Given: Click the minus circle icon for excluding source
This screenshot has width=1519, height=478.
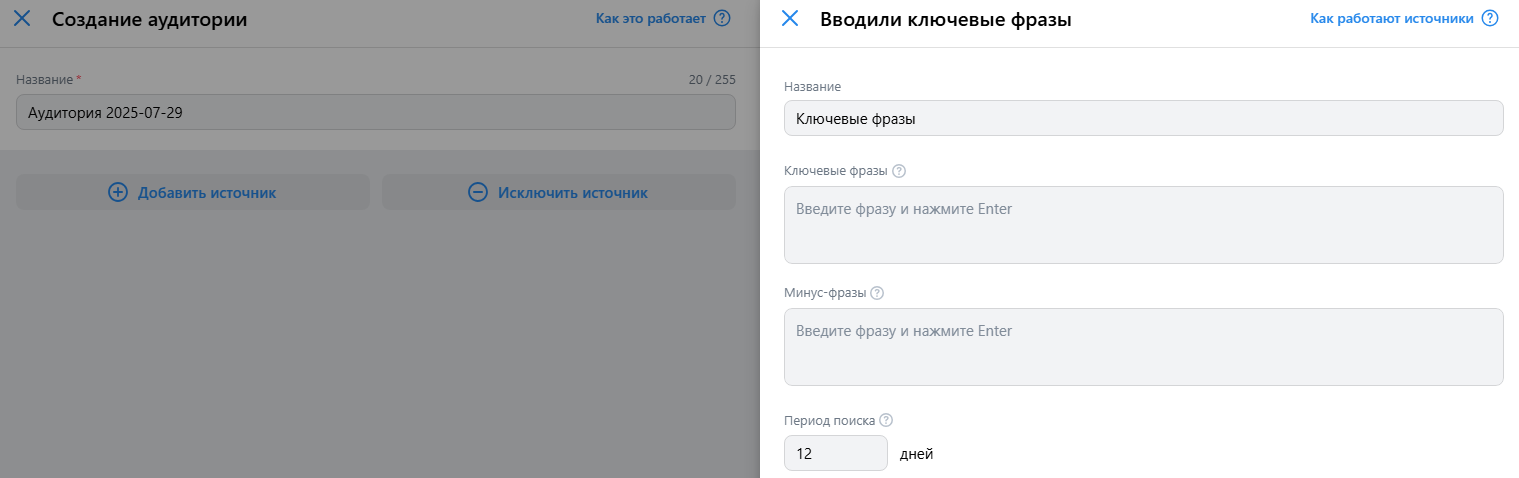Looking at the screenshot, I should tap(478, 192).
